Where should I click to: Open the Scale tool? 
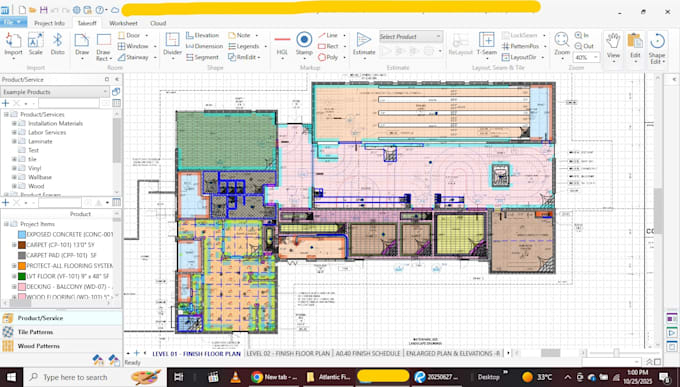pyautogui.click(x=36, y=44)
